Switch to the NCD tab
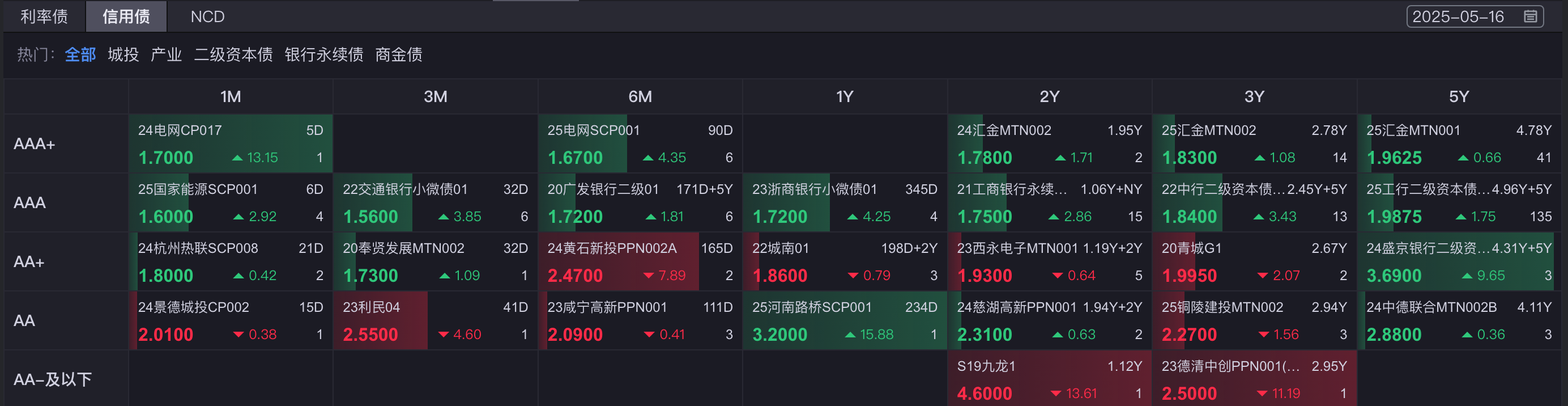1568x406 pixels. (207, 16)
